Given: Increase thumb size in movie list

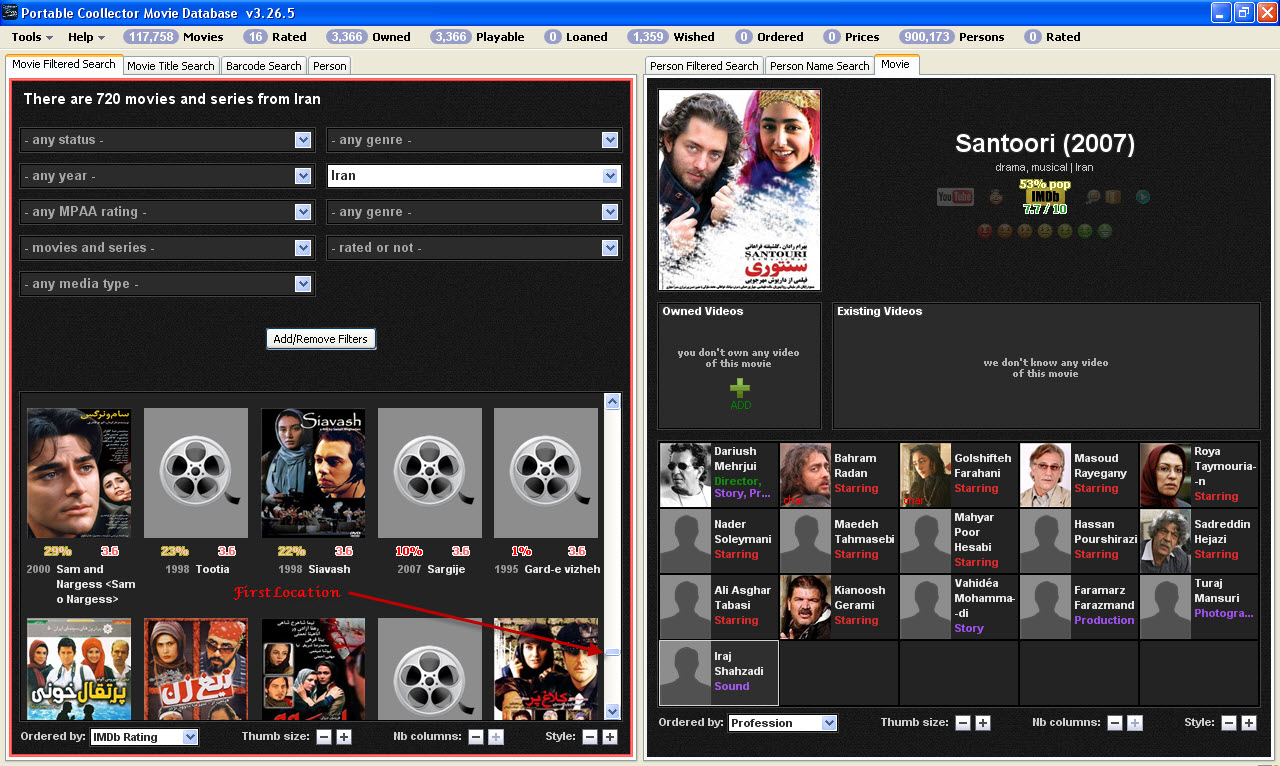Looking at the screenshot, I should 343,737.
